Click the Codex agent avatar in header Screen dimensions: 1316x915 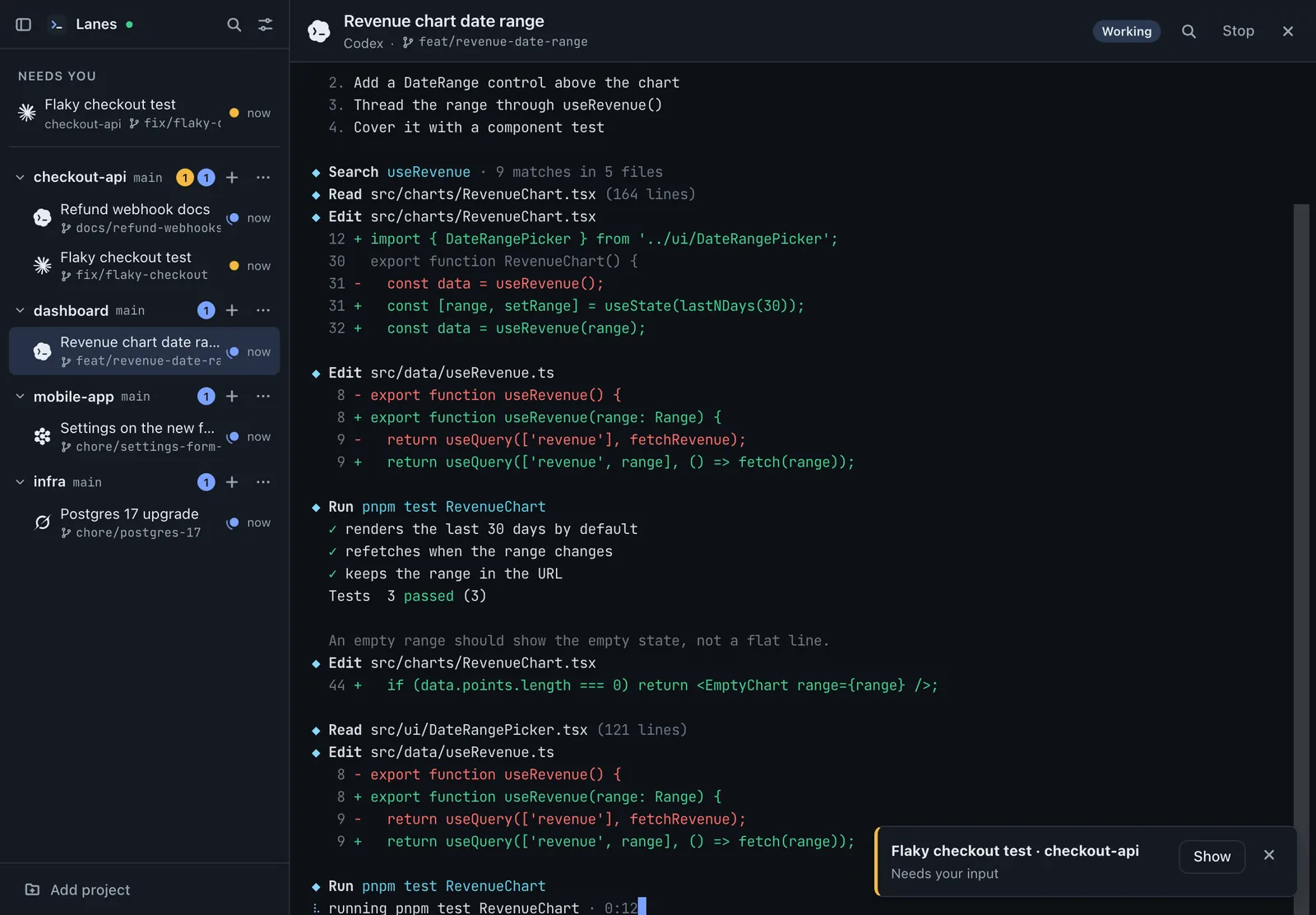(319, 31)
